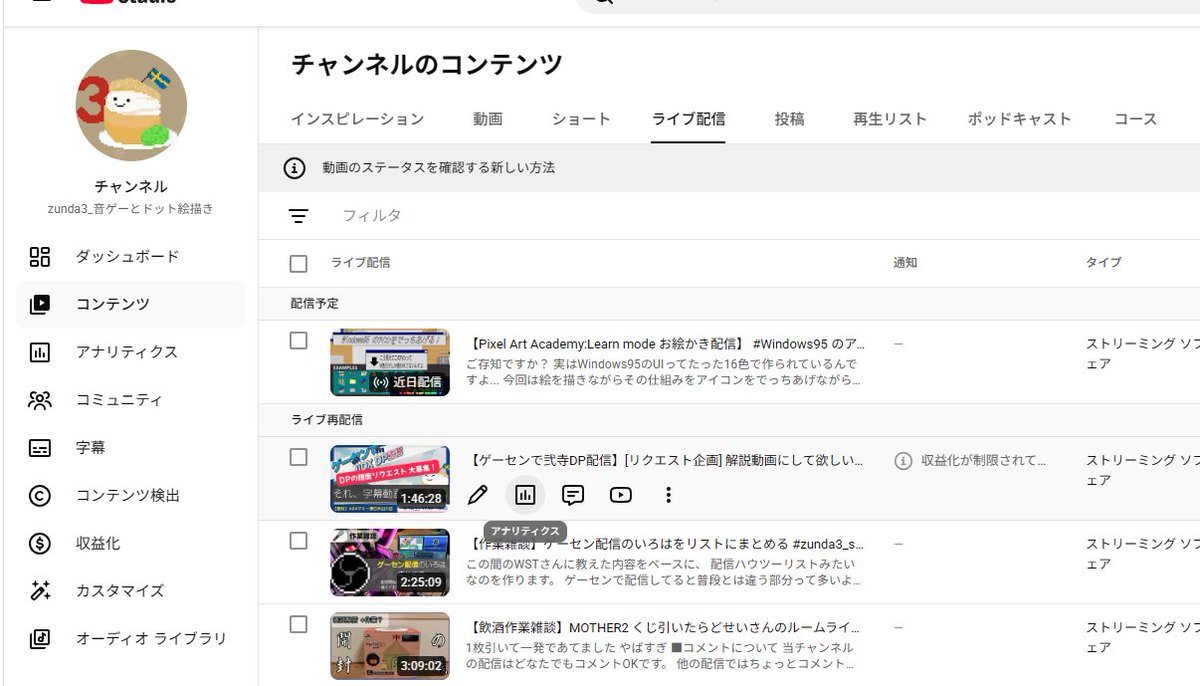The height and width of the screenshot is (686, 1200).
Task: Click the pencil edit icon for ゲーセンで弐寺DP配信
Action: pyautogui.click(x=478, y=494)
